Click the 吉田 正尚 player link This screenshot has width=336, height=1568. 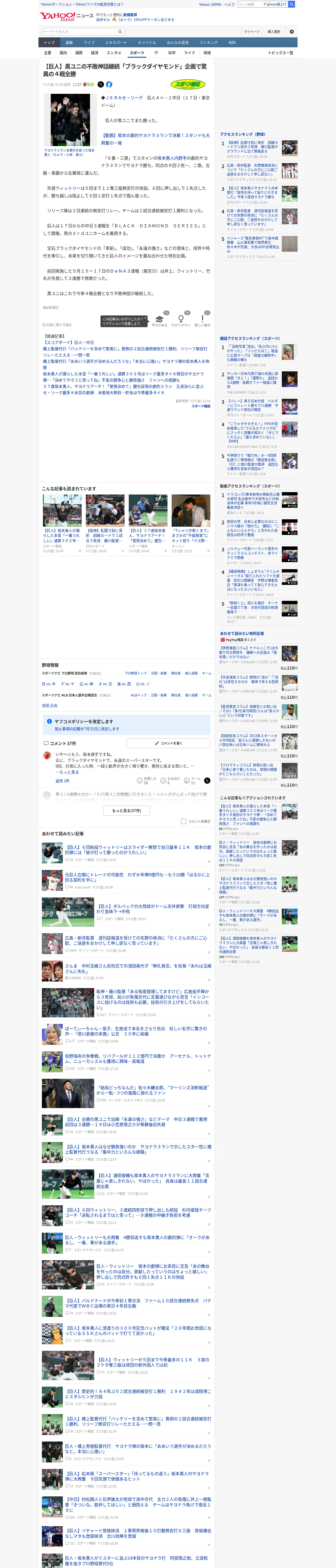tap(49, 706)
